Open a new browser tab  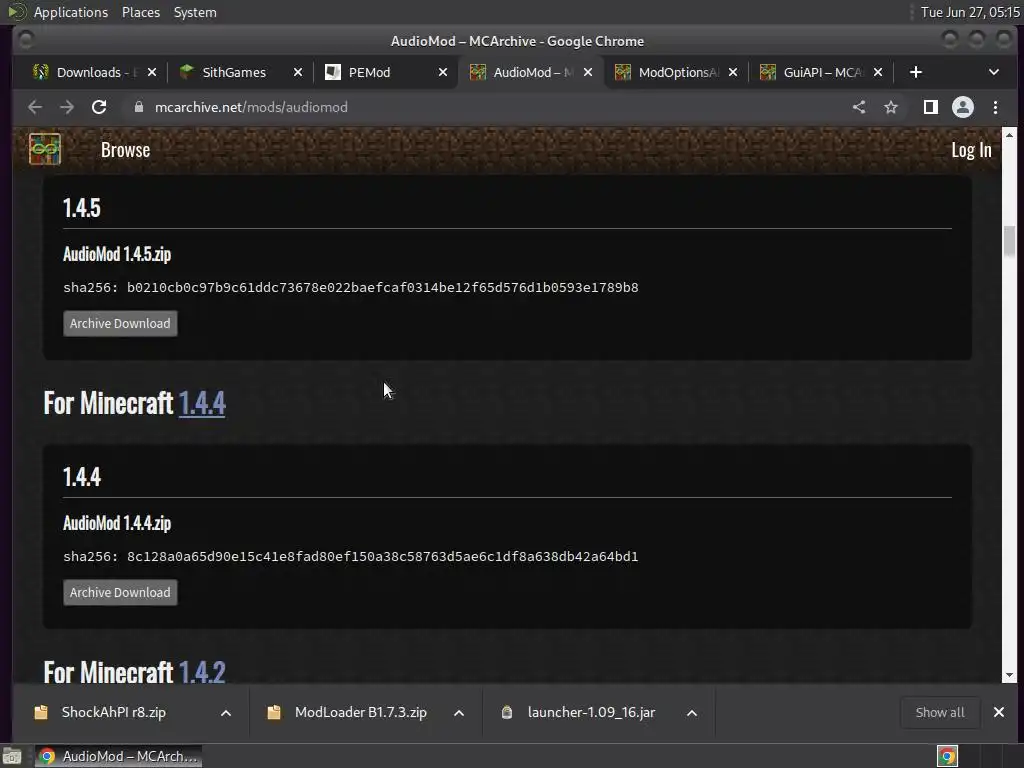coord(916,72)
